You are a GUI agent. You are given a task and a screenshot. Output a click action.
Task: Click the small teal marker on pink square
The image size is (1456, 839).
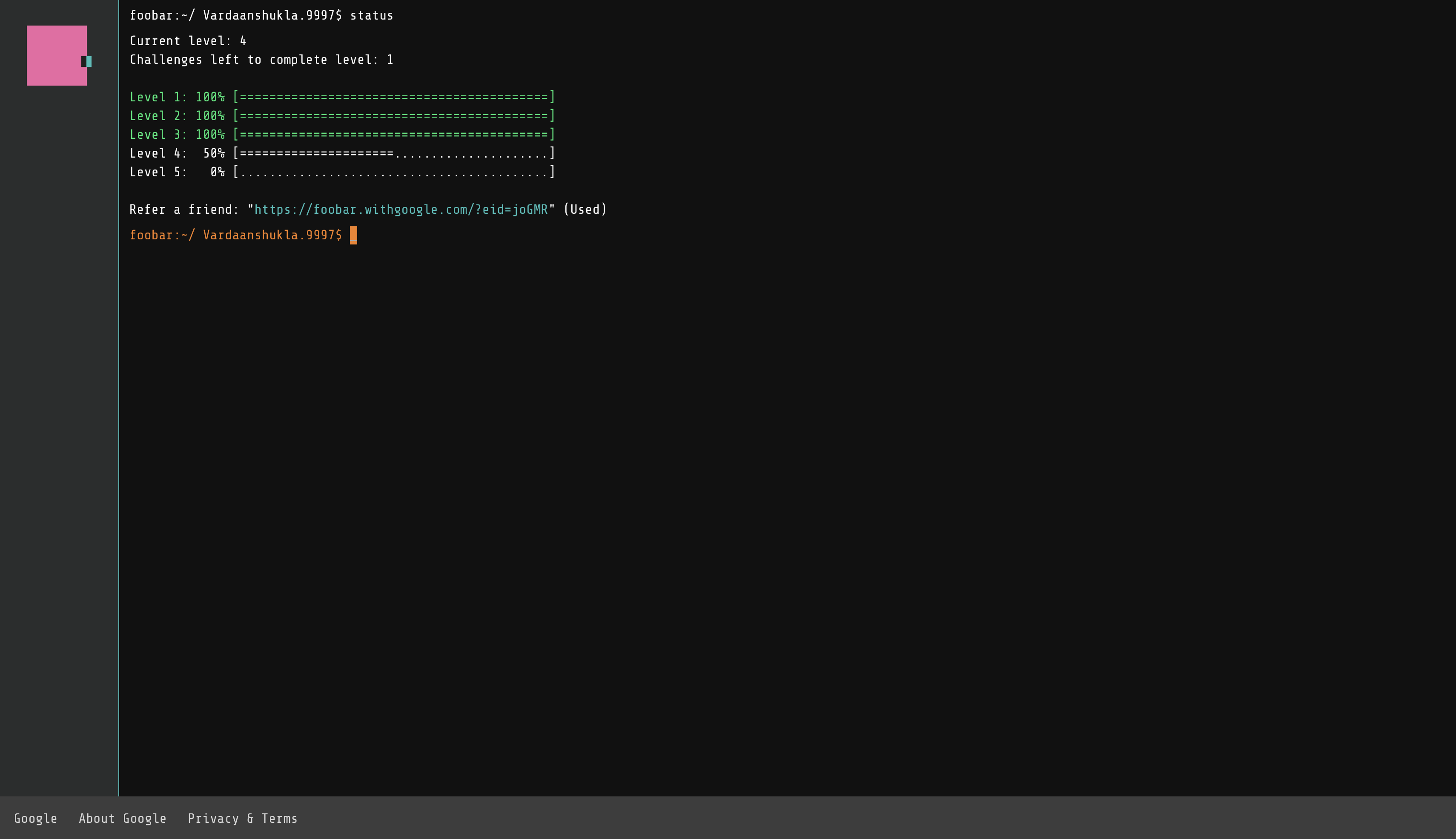coord(89,61)
